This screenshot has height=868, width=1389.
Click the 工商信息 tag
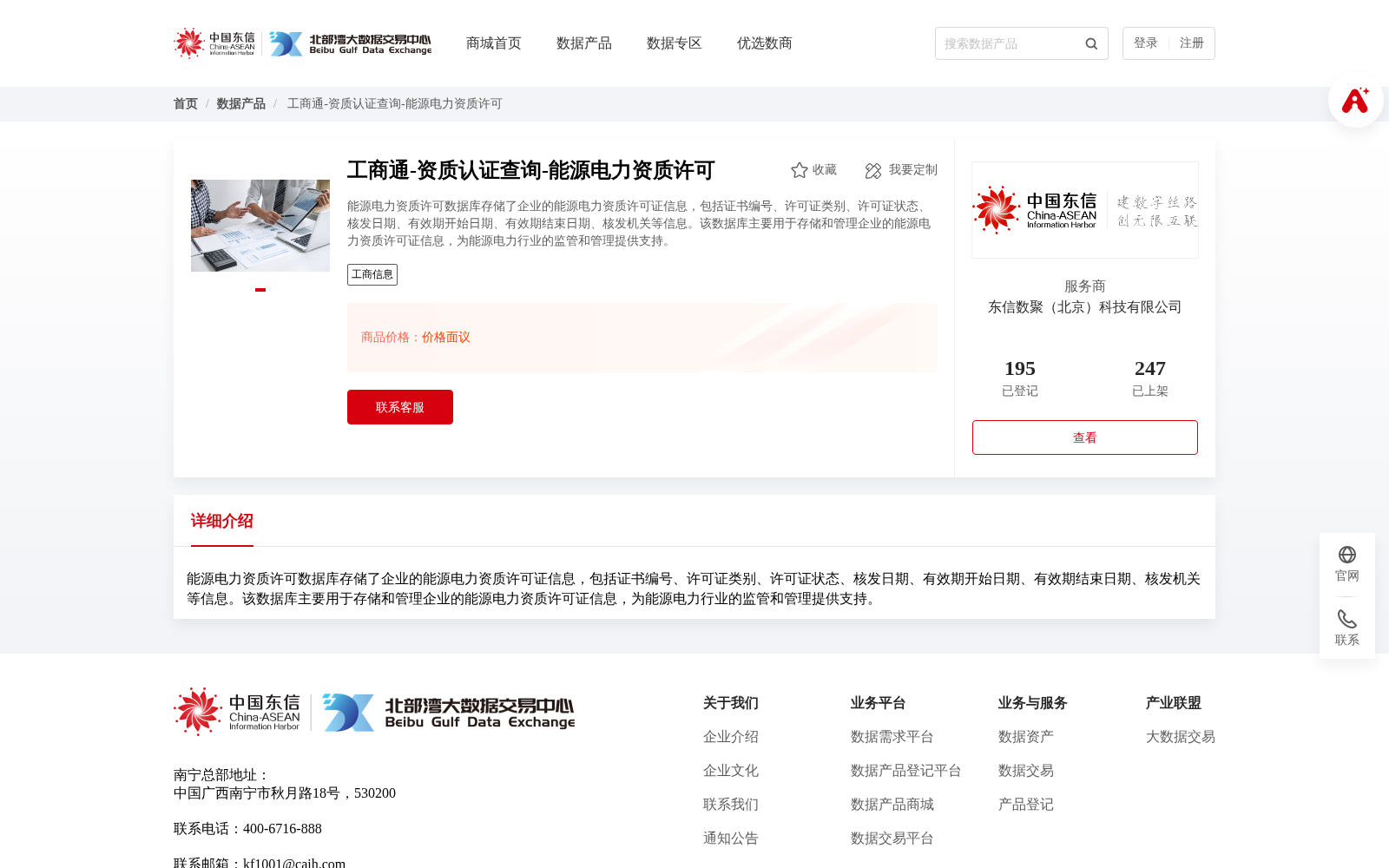click(372, 274)
